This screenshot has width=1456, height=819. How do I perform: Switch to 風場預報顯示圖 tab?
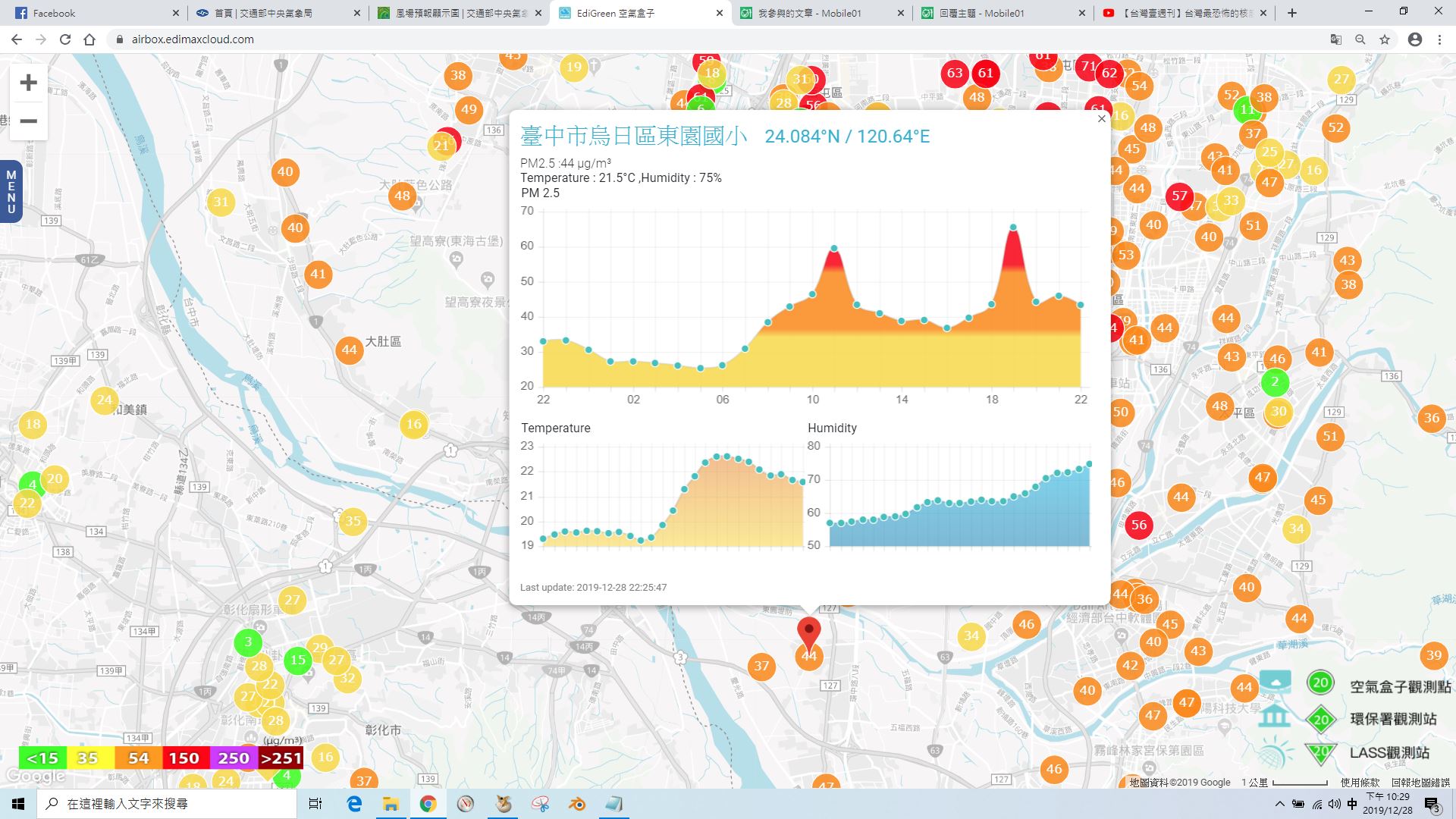point(460,13)
